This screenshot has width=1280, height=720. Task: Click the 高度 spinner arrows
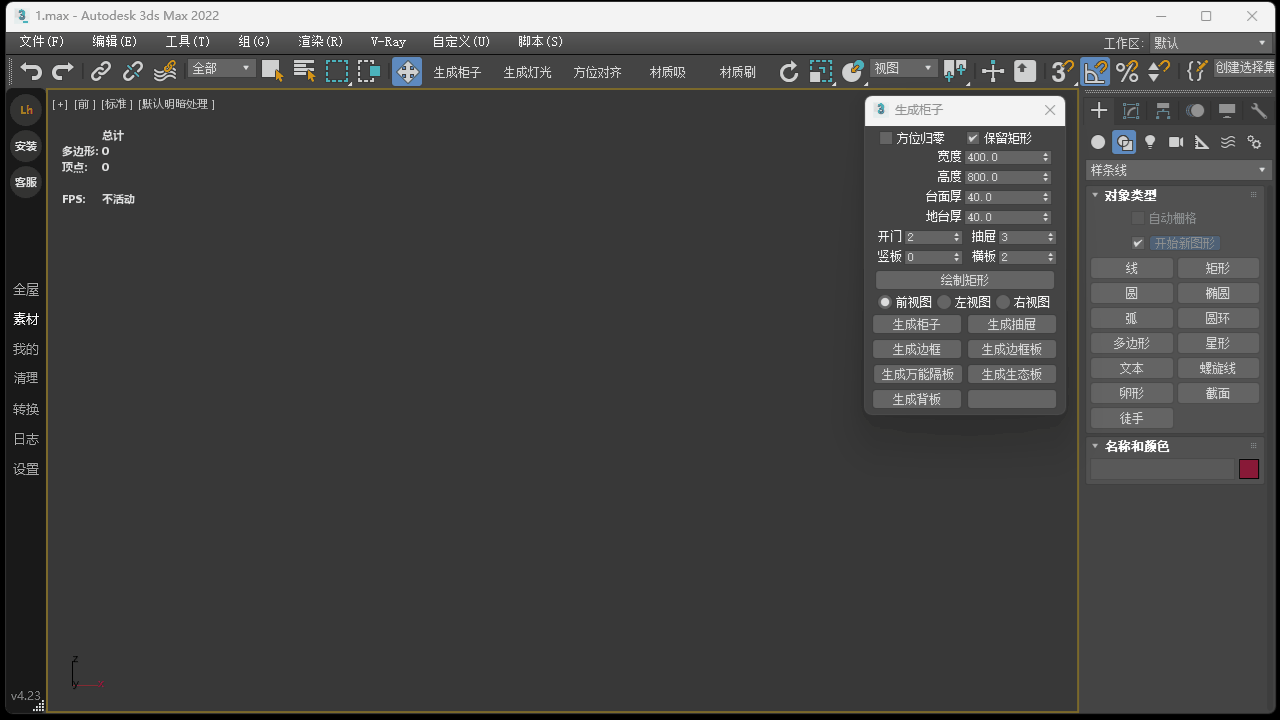(1046, 177)
